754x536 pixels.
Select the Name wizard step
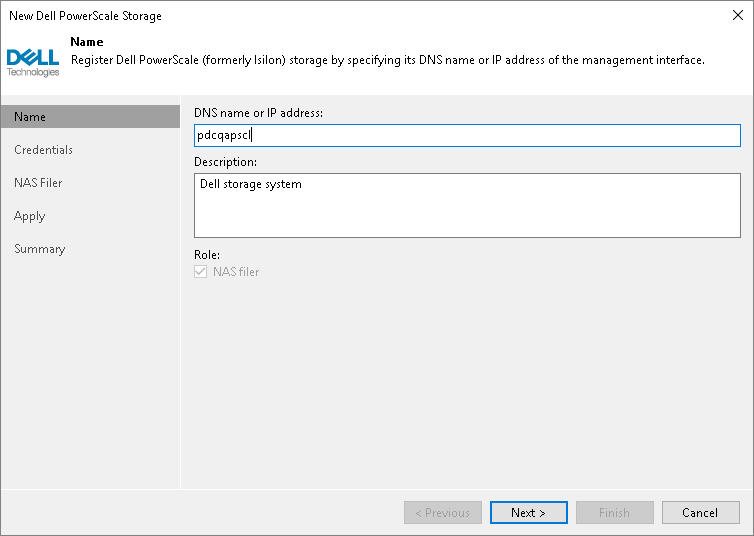pos(90,117)
